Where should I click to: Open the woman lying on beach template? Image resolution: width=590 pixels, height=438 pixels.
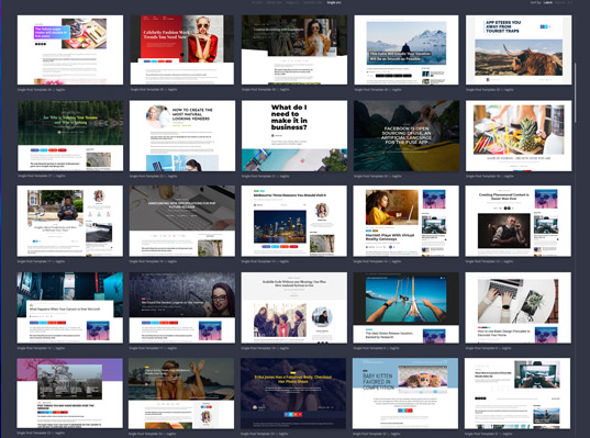[x=181, y=393]
